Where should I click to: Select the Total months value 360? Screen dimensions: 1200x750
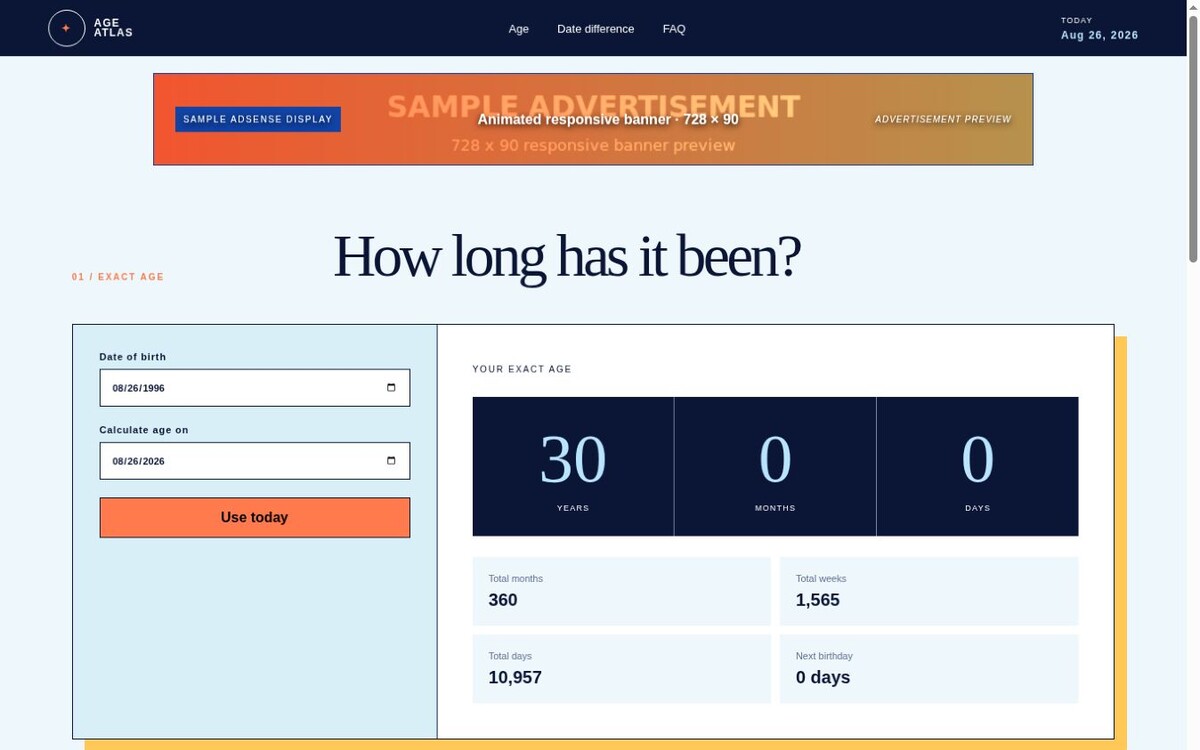point(503,600)
